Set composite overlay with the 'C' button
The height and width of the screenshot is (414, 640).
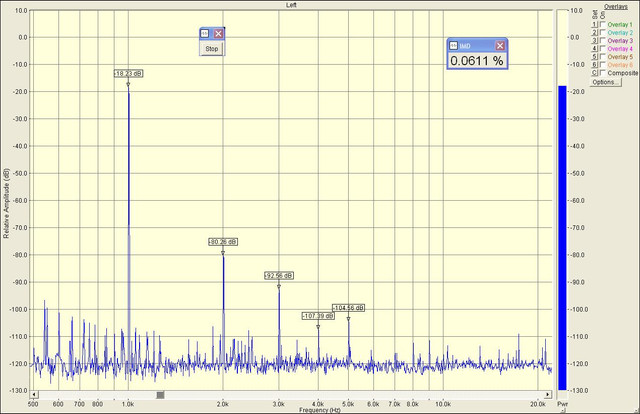coord(595,73)
